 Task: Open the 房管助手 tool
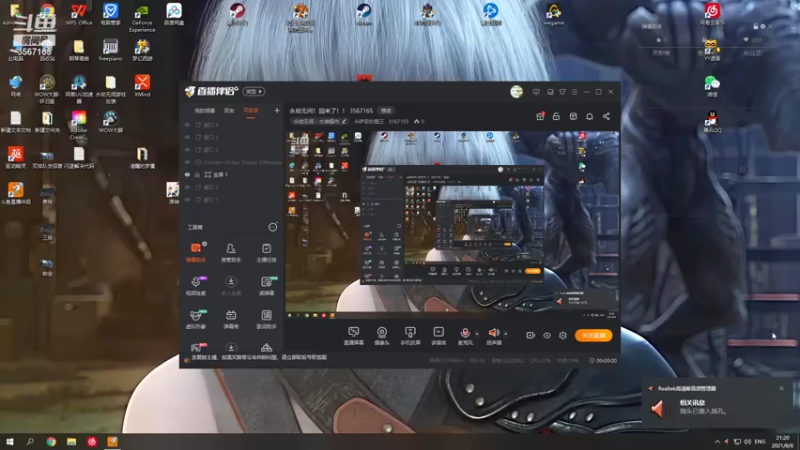pos(231,253)
